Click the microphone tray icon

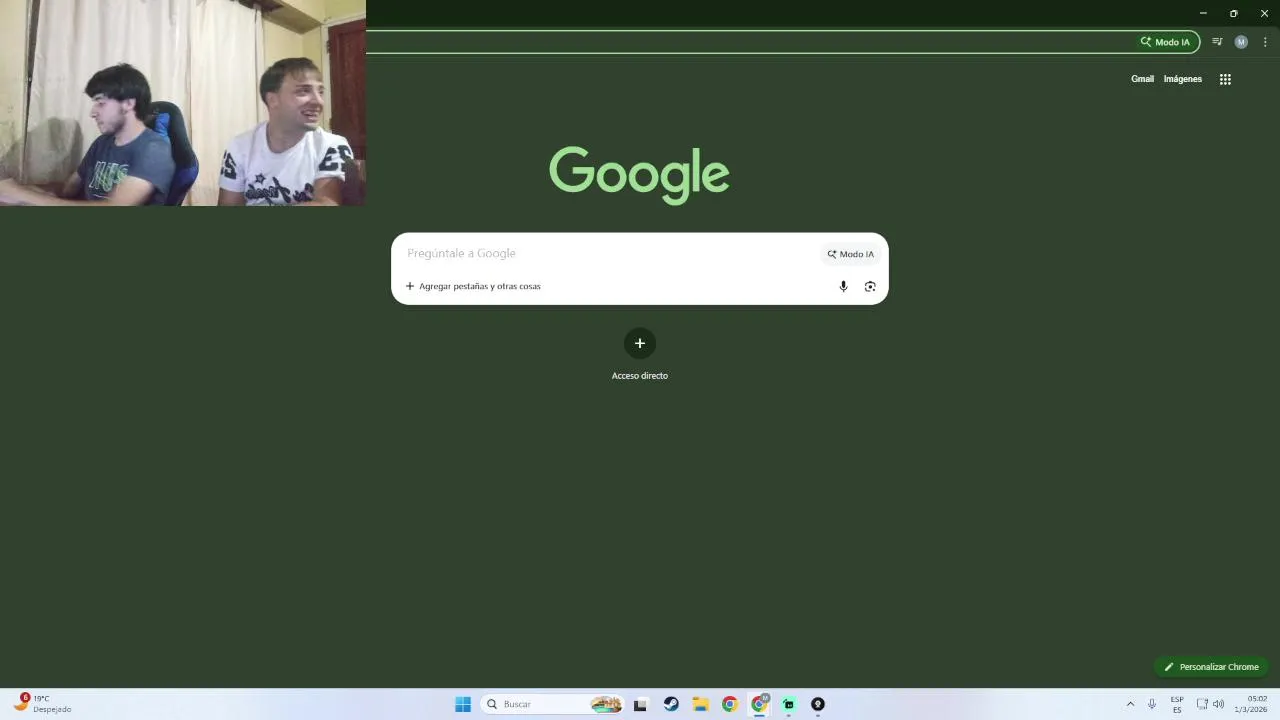pos(1152,704)
